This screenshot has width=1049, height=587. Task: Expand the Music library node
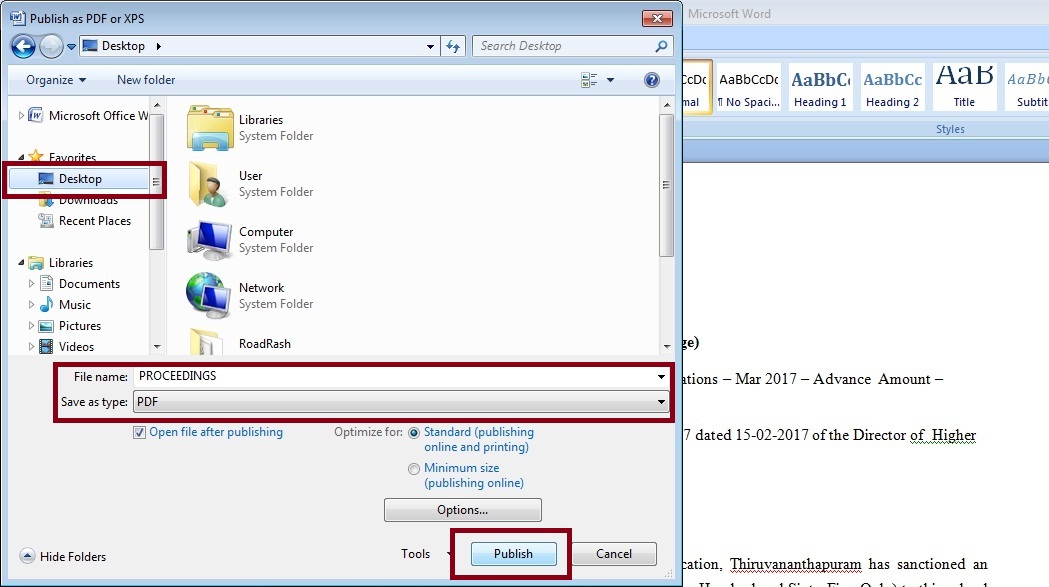[31, 305]
